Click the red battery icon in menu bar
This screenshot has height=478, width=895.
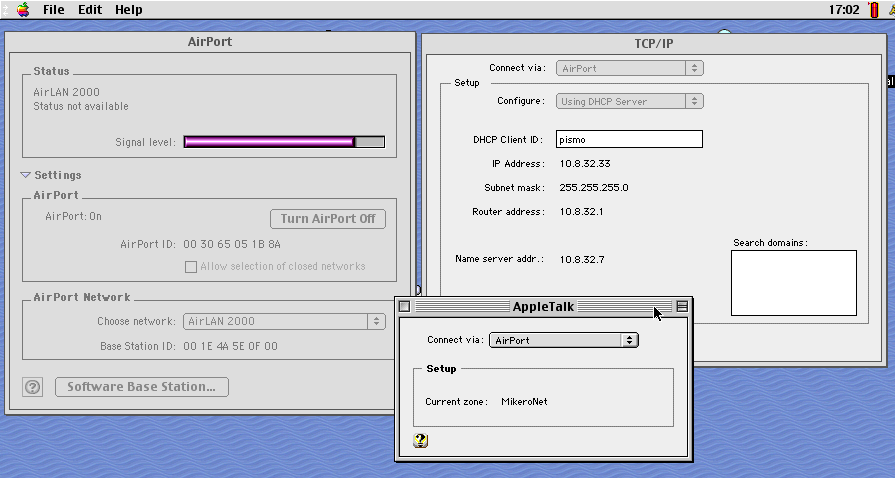pyautogui.click(x=872, y=10)
